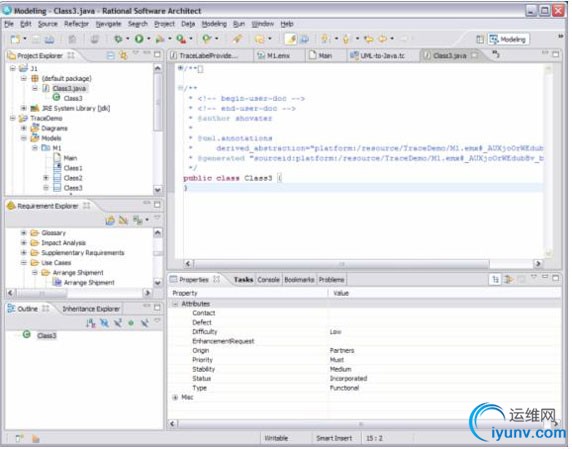This screenshot has height=449, width=572.
Task: Open dropdown beside third Requirement Explorer icon
Action: click(x=147, y=220)
